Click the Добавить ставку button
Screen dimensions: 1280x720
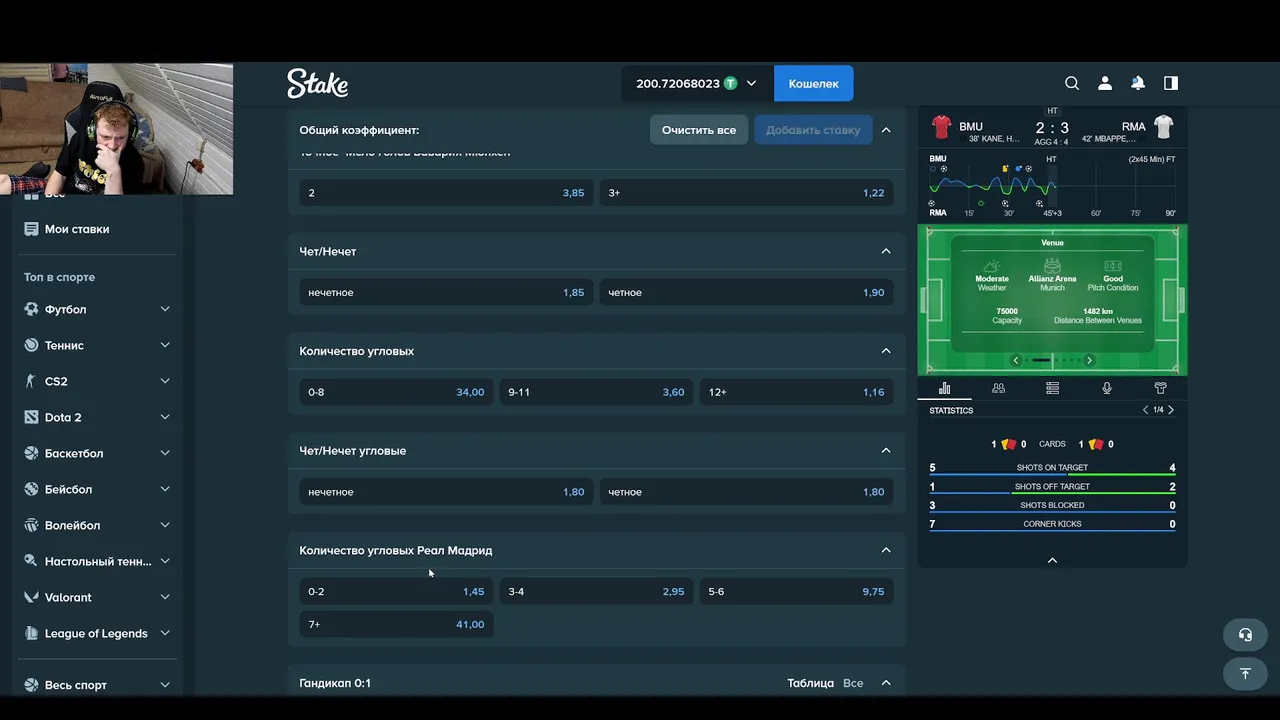click(813, 130)
